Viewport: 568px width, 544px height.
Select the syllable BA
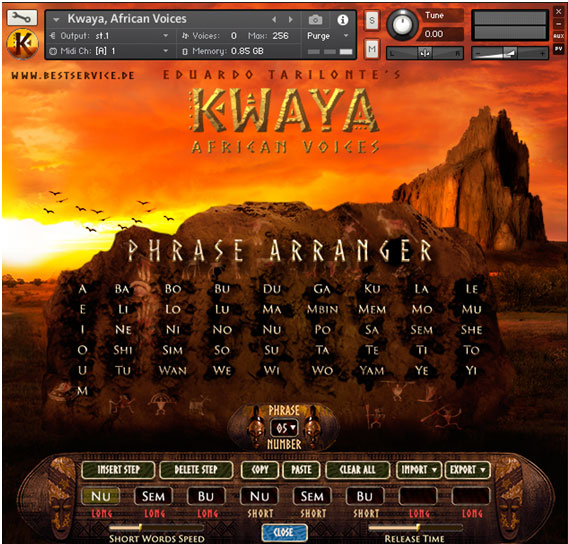pyautogui.click(x=122, y=289)
